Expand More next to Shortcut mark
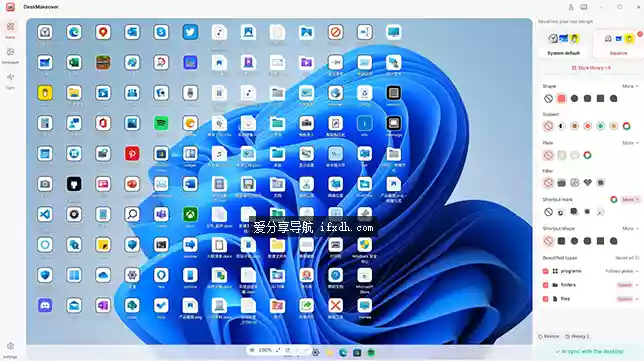 tap(630, 200)
